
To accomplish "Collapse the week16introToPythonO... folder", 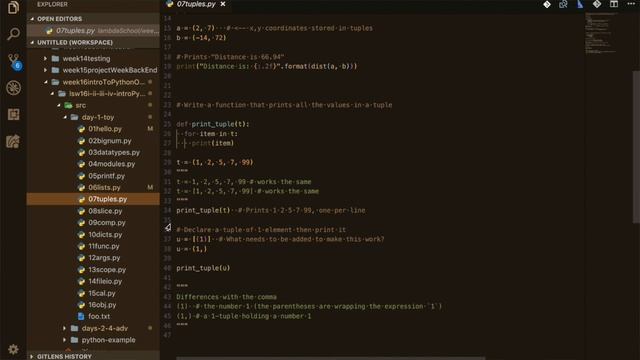I will tap(93, 82).
